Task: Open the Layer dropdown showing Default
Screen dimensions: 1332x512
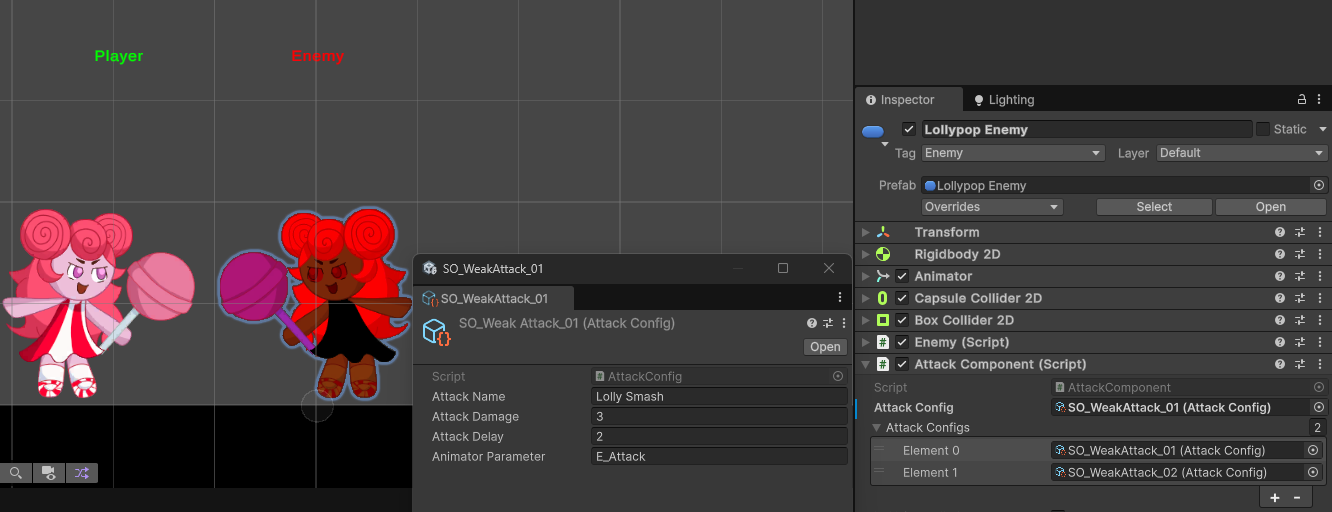Action: point(1241,153)
